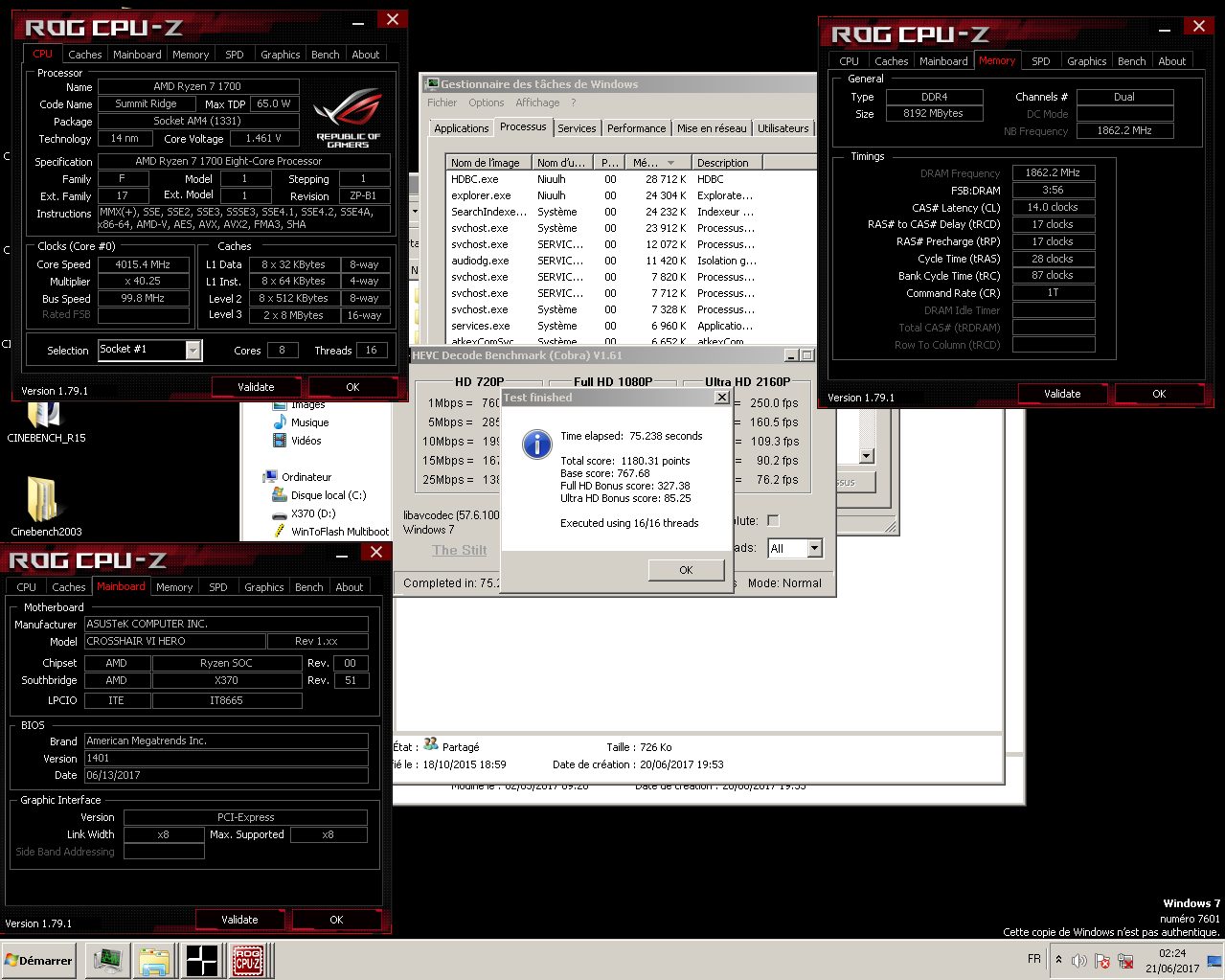Switch to HEVC benchmark taskbar icon
This screenshot has width=1225, height=980.
201,960
